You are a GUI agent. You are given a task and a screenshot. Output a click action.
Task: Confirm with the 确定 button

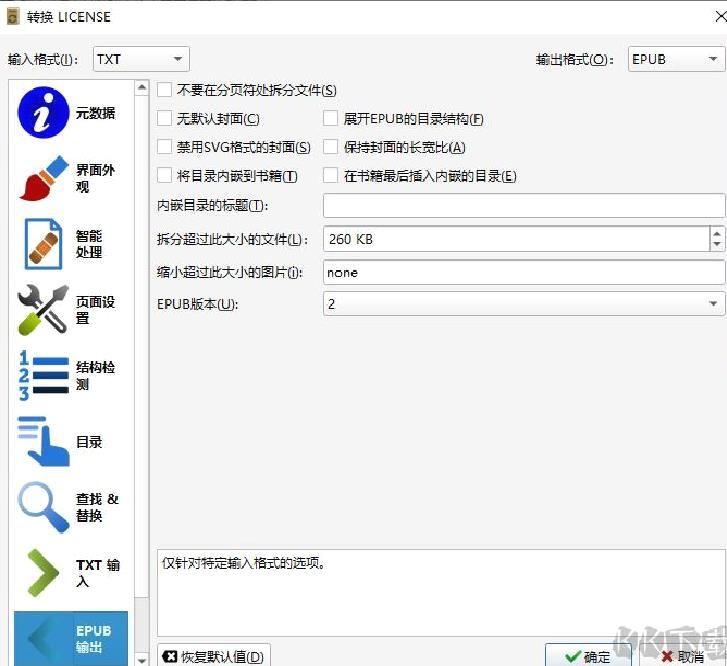pos(588,656)
